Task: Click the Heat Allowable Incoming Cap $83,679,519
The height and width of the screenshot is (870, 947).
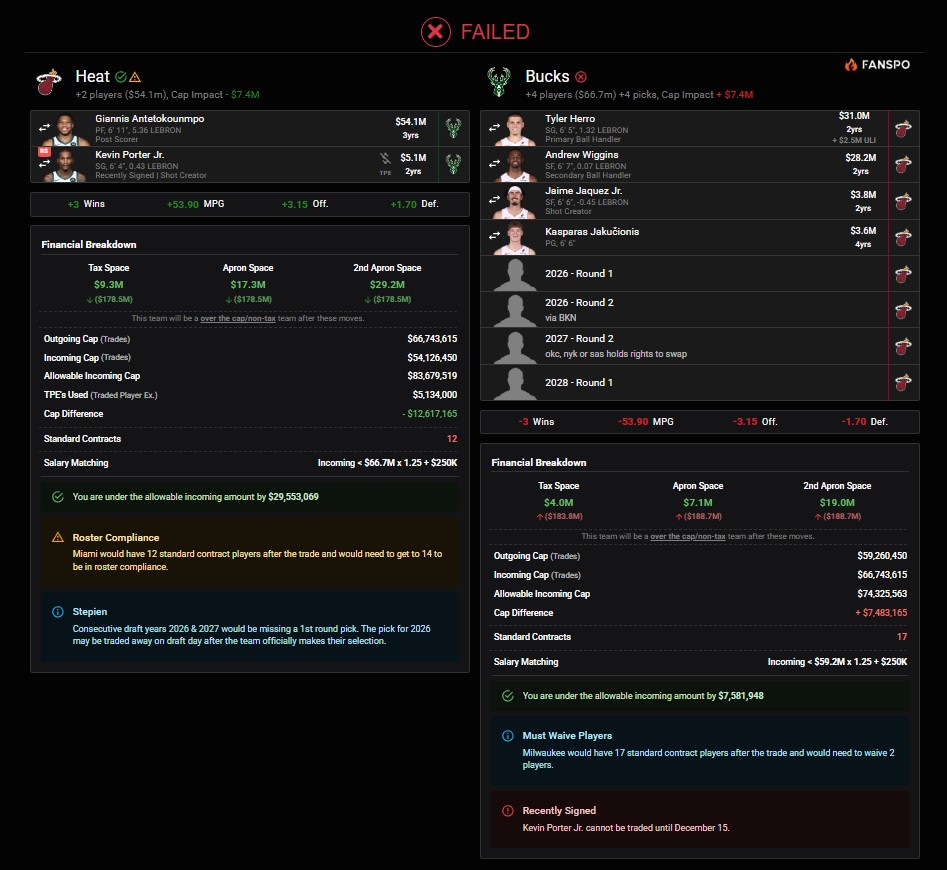Action: 432,376
